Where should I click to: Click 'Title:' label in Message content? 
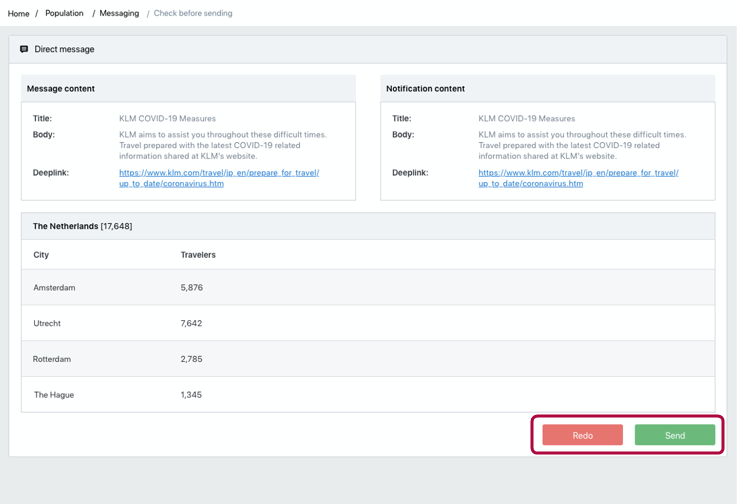pyautogui.click(x=43, y=118)
